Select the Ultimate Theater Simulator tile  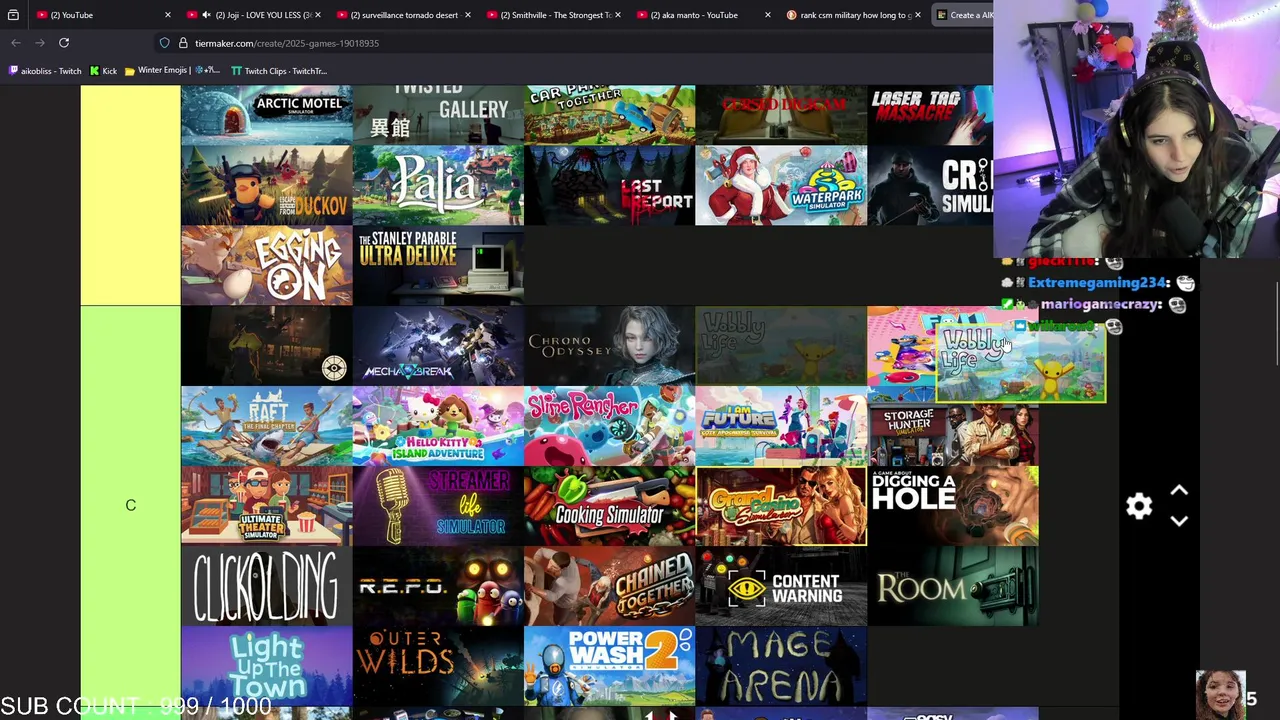[267, 506]
